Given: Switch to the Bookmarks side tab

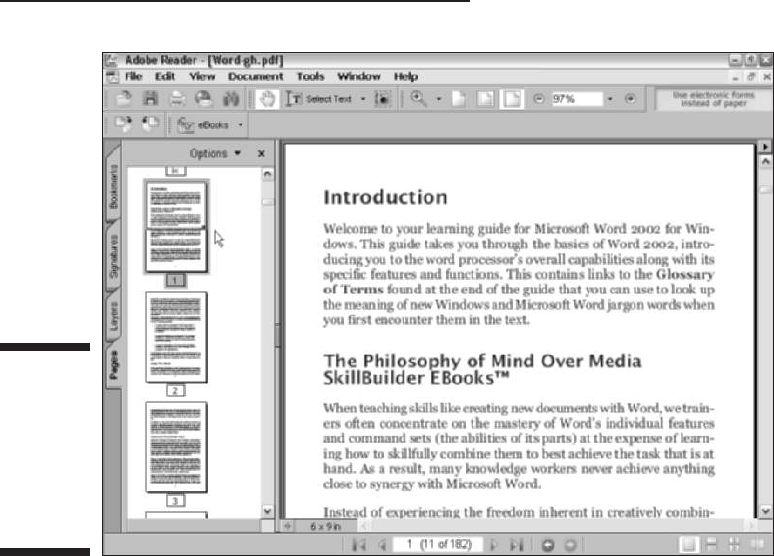Looking at the screenshot, I should pyautogui.click(x=114, y=186).
